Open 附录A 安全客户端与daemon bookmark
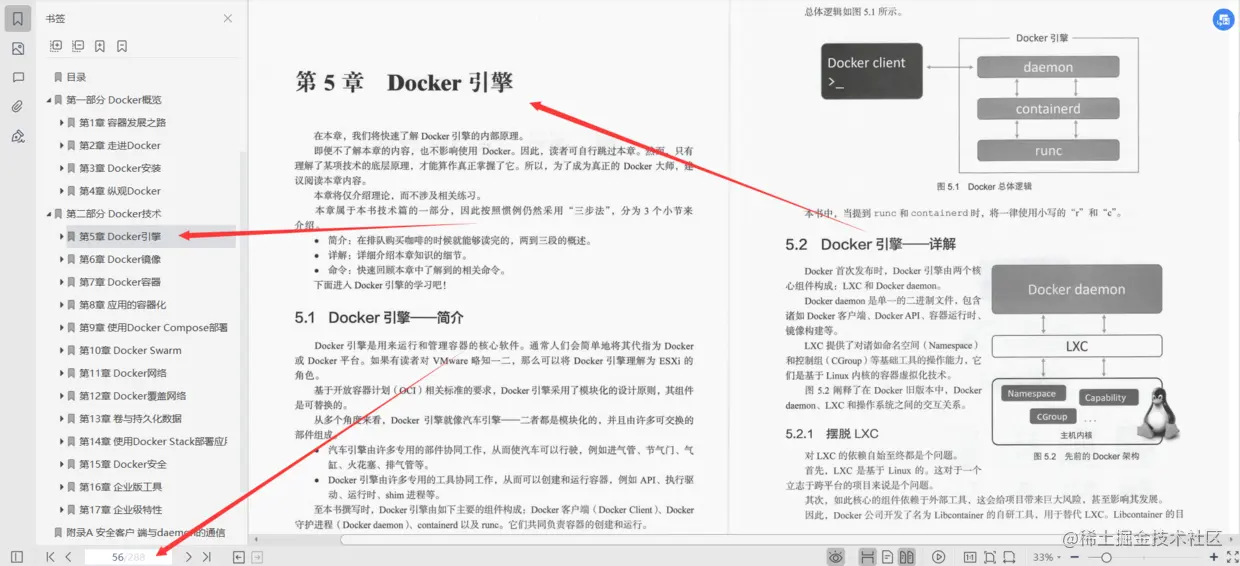Screen dimensions: 1240x566 tap(146, 533)
